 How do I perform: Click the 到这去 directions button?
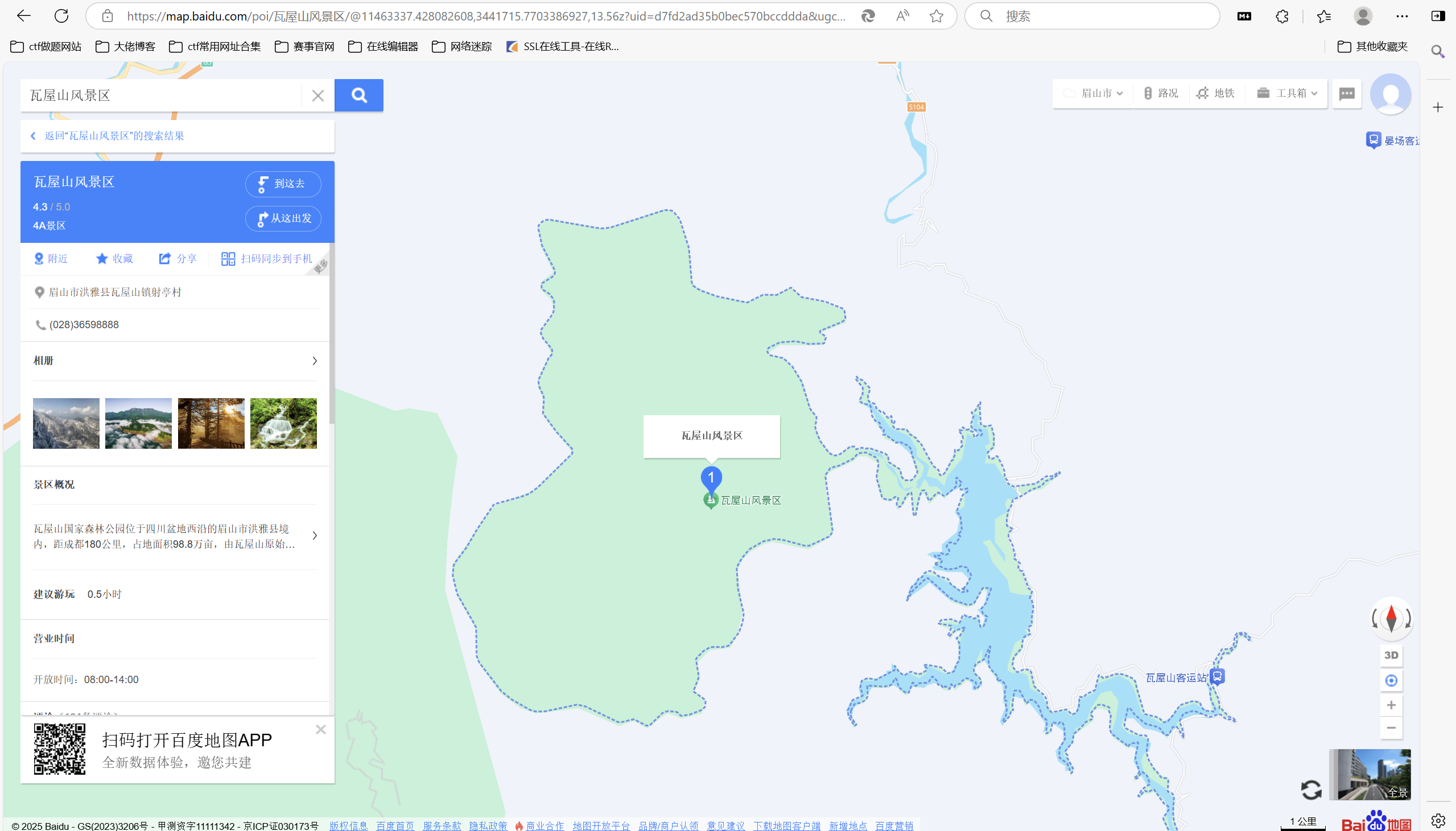pyautogui.click(x=283, y=184)
